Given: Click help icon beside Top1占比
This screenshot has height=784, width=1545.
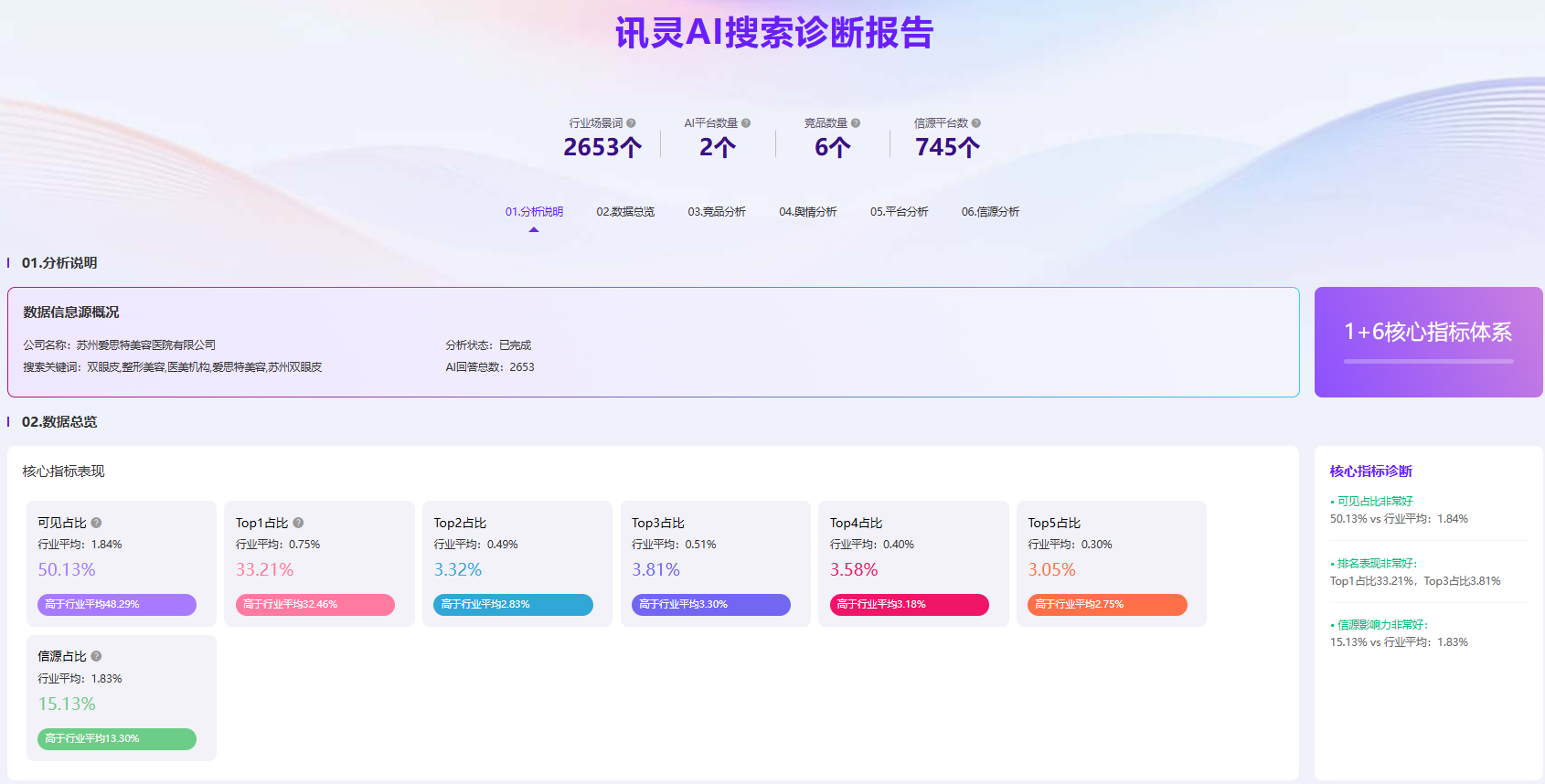Looking at the screenshot, I should point(298,523).
